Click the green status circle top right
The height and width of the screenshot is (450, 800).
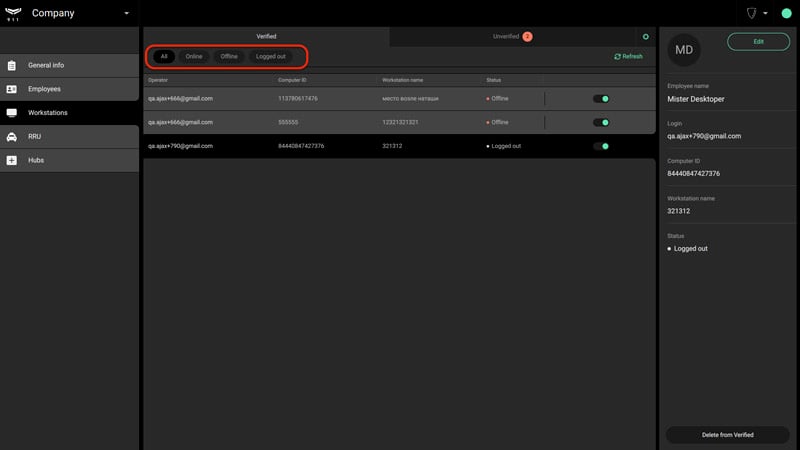click(x=786, y=13)
